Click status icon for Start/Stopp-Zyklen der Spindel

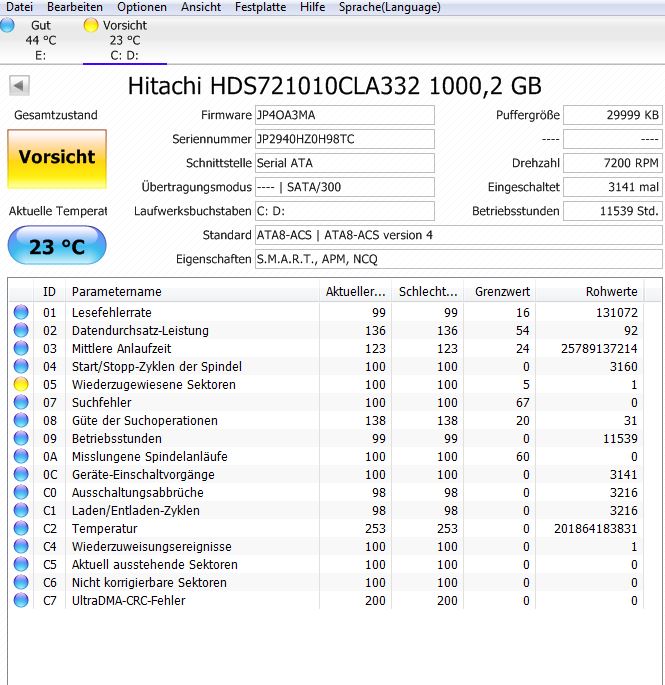[21, 366]
